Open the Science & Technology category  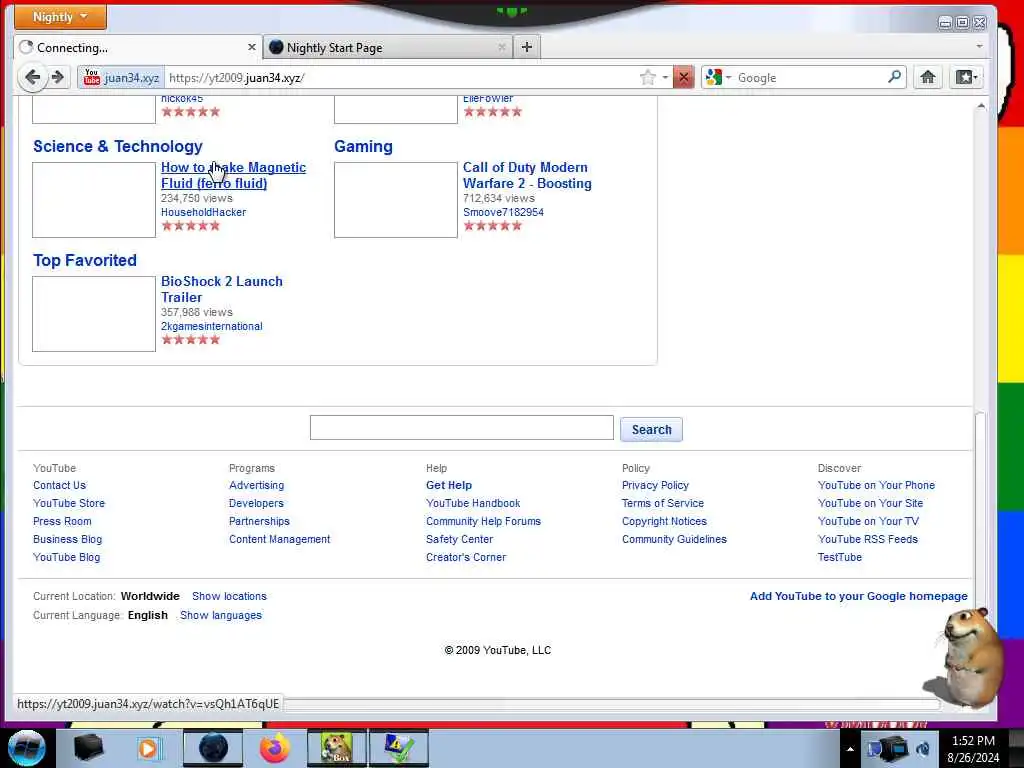click(x=118, y=146)
